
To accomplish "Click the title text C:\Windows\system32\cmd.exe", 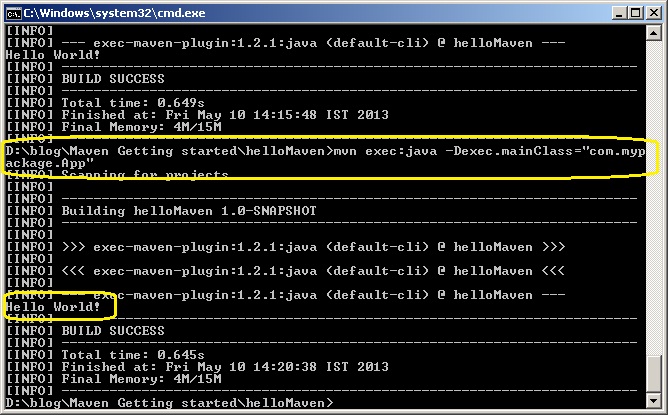I will pyautogui.click(x=114, y=13).
